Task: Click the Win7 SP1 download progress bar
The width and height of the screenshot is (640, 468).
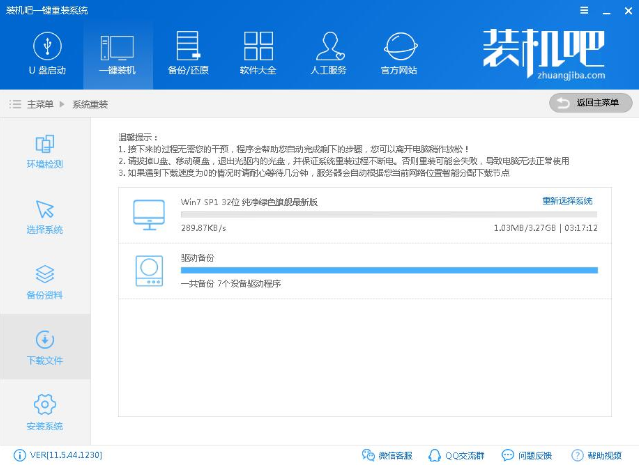Action: click(x=388, y=214)
